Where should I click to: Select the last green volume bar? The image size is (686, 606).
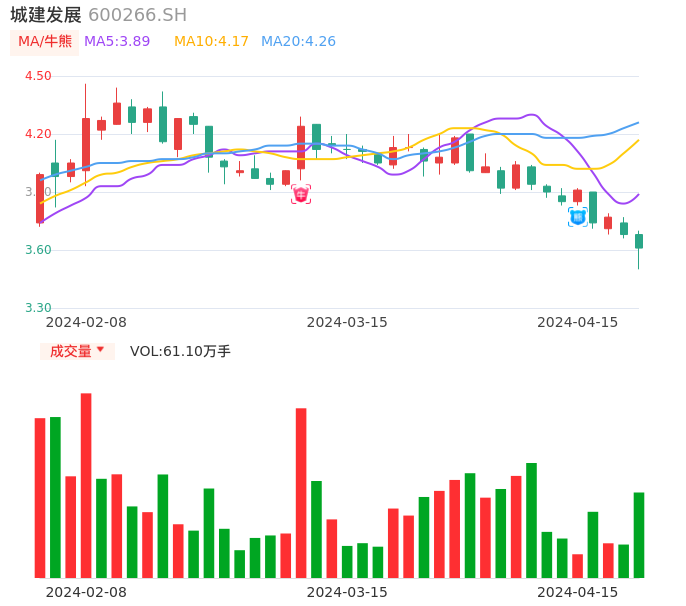point(639,535)
